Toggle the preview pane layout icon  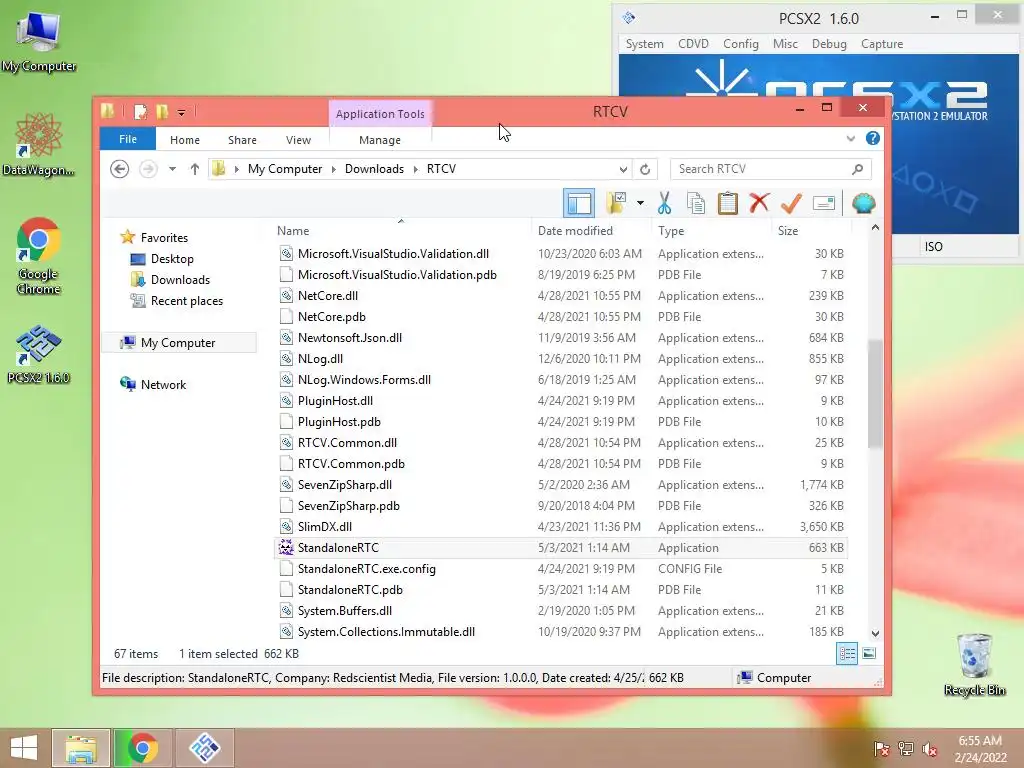[x=579, y=203]
